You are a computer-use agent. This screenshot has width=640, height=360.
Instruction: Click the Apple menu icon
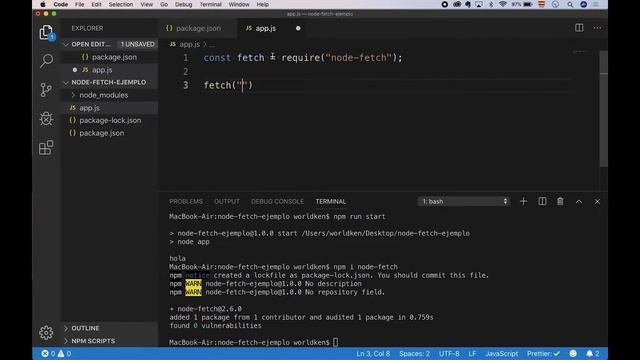point(42,4)
